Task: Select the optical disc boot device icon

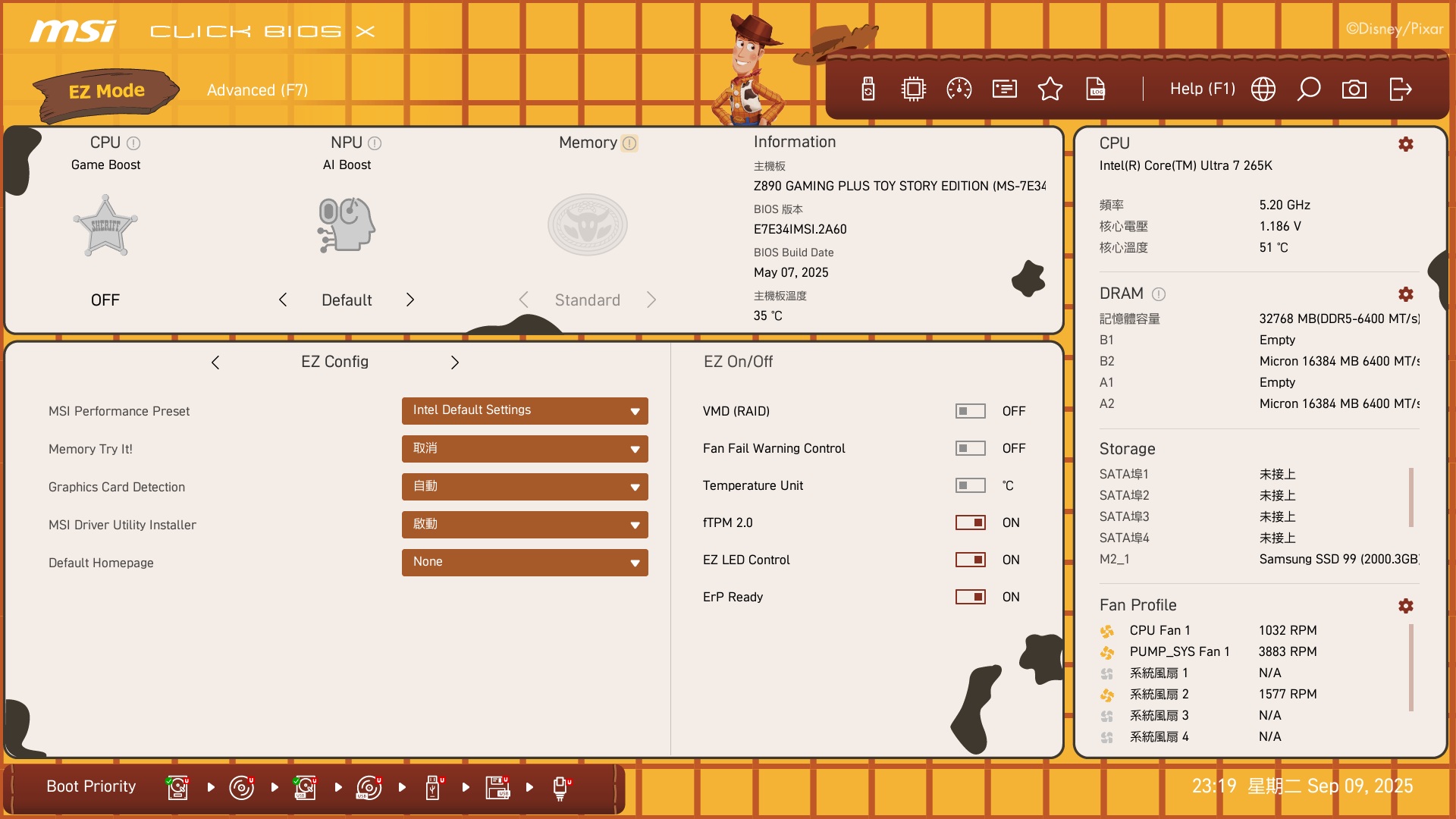Action: pyautogui.click(x=242, y=787)
